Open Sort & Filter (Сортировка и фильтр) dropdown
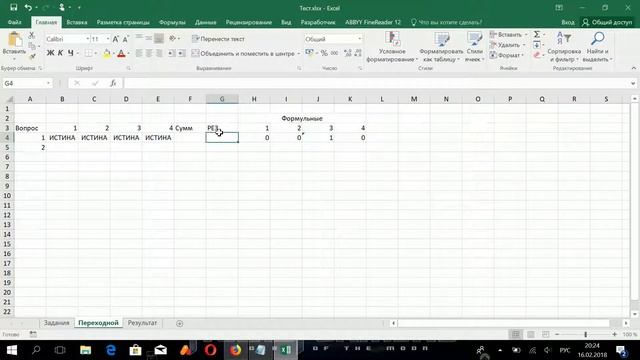Screen dimensions: 640x360 (564, 47)
